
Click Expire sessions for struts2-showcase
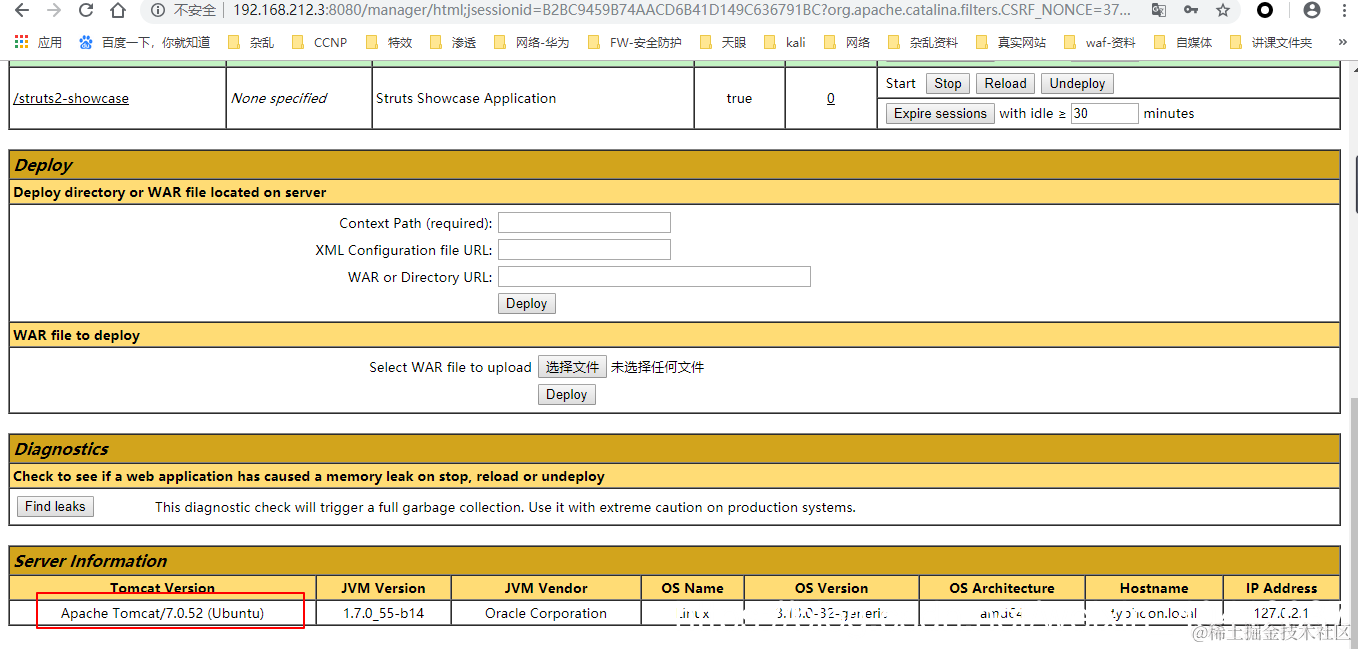(940, 114)
